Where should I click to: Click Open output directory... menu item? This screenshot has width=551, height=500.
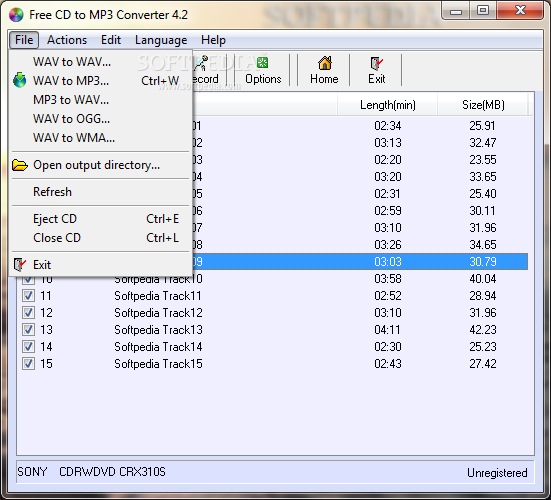coord(101,165)
